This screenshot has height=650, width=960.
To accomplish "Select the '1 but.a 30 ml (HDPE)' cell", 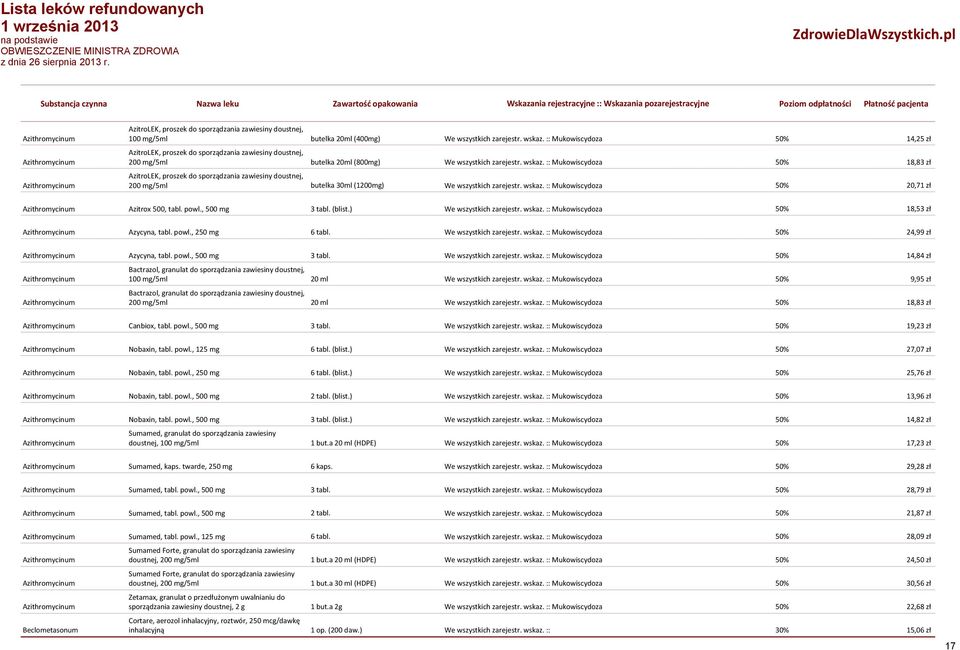I will [x=343, y=583].
